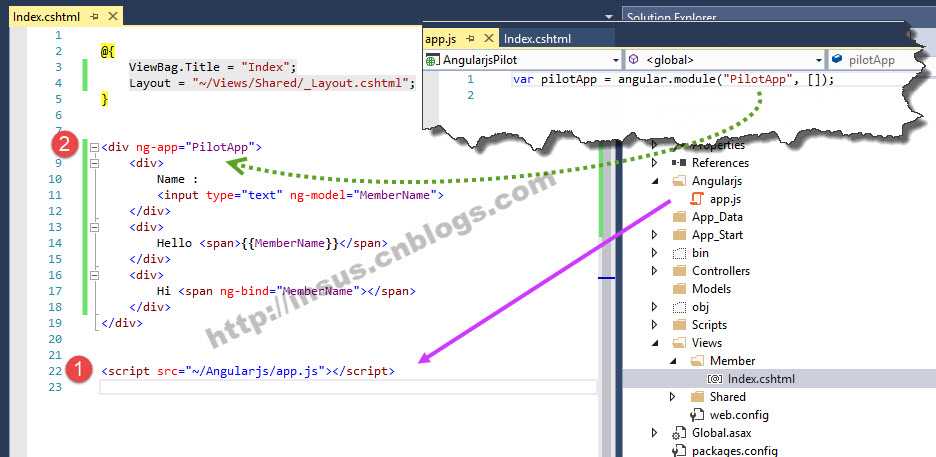Select the Shared folder icon
The width and height of the screenshot is (936, 457).
click(697, 397)
